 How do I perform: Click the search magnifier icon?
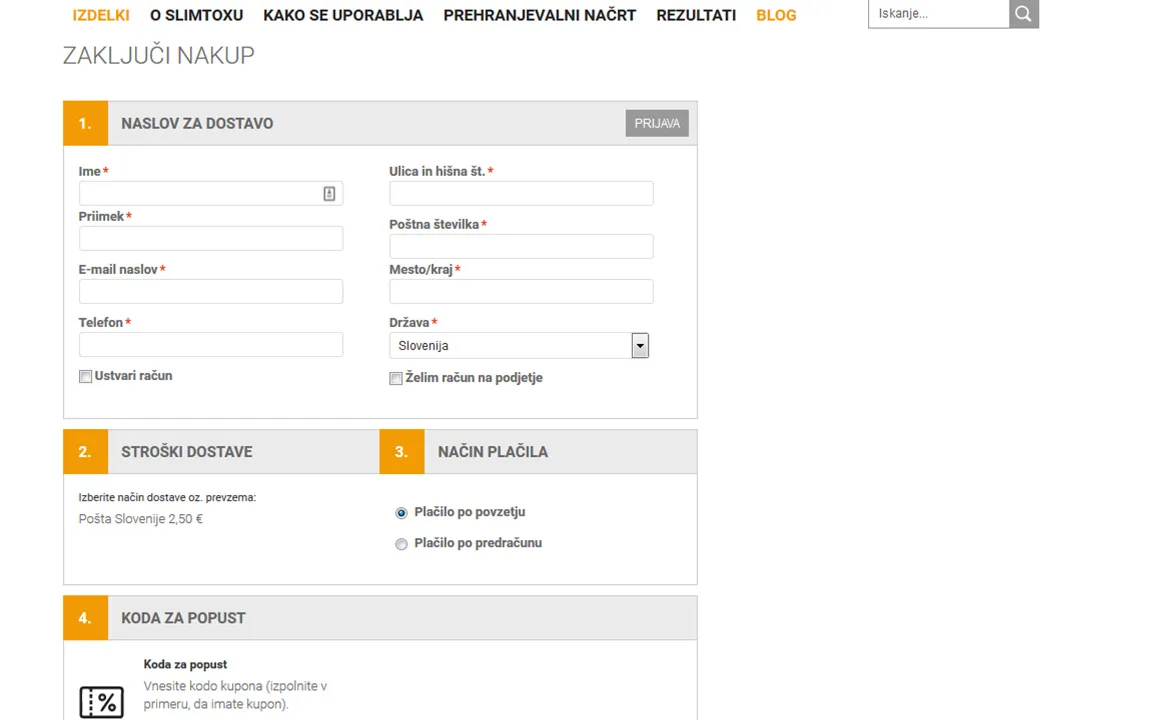tap(1024, 13)
